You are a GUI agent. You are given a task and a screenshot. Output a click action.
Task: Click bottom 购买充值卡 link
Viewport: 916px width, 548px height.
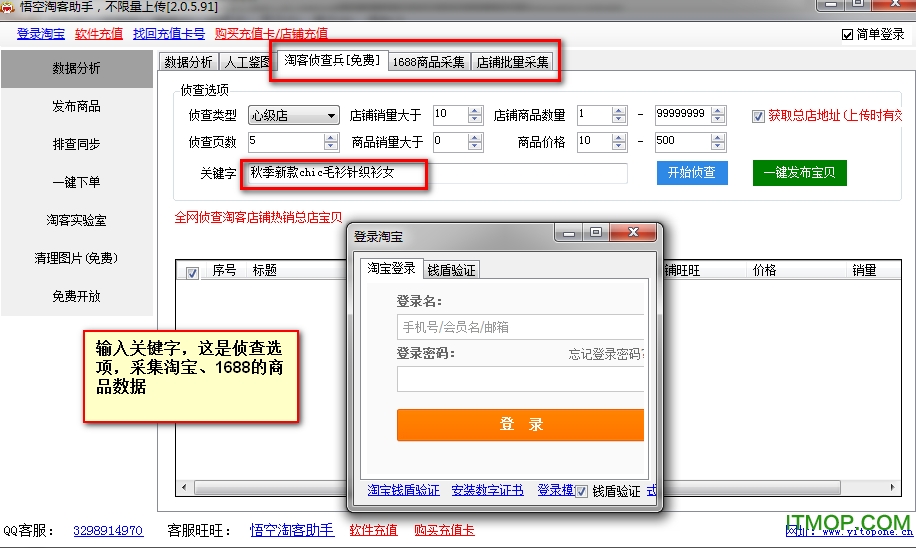[x=445, y=530]
